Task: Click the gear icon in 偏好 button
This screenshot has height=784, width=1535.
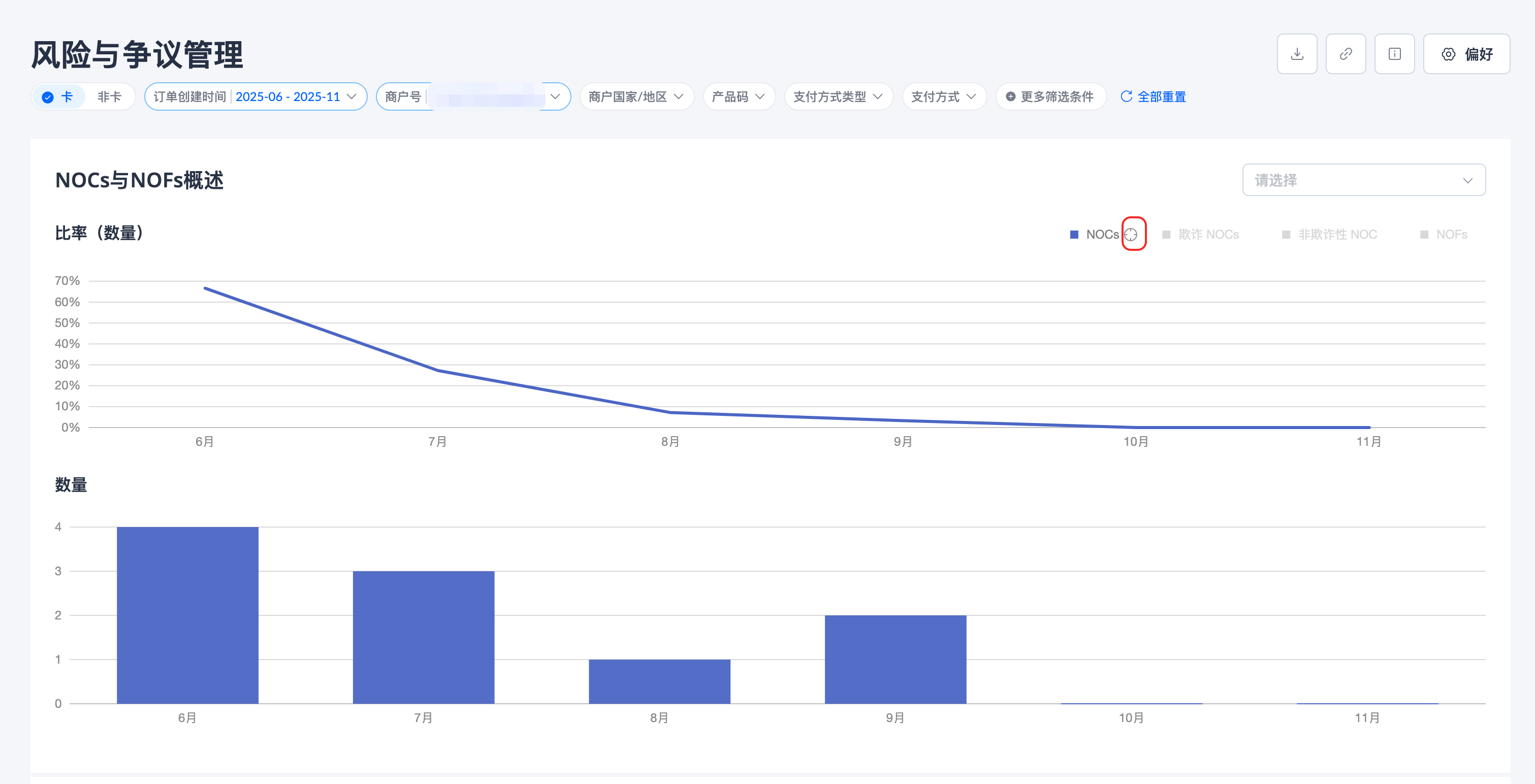Action: [1449, 54]
